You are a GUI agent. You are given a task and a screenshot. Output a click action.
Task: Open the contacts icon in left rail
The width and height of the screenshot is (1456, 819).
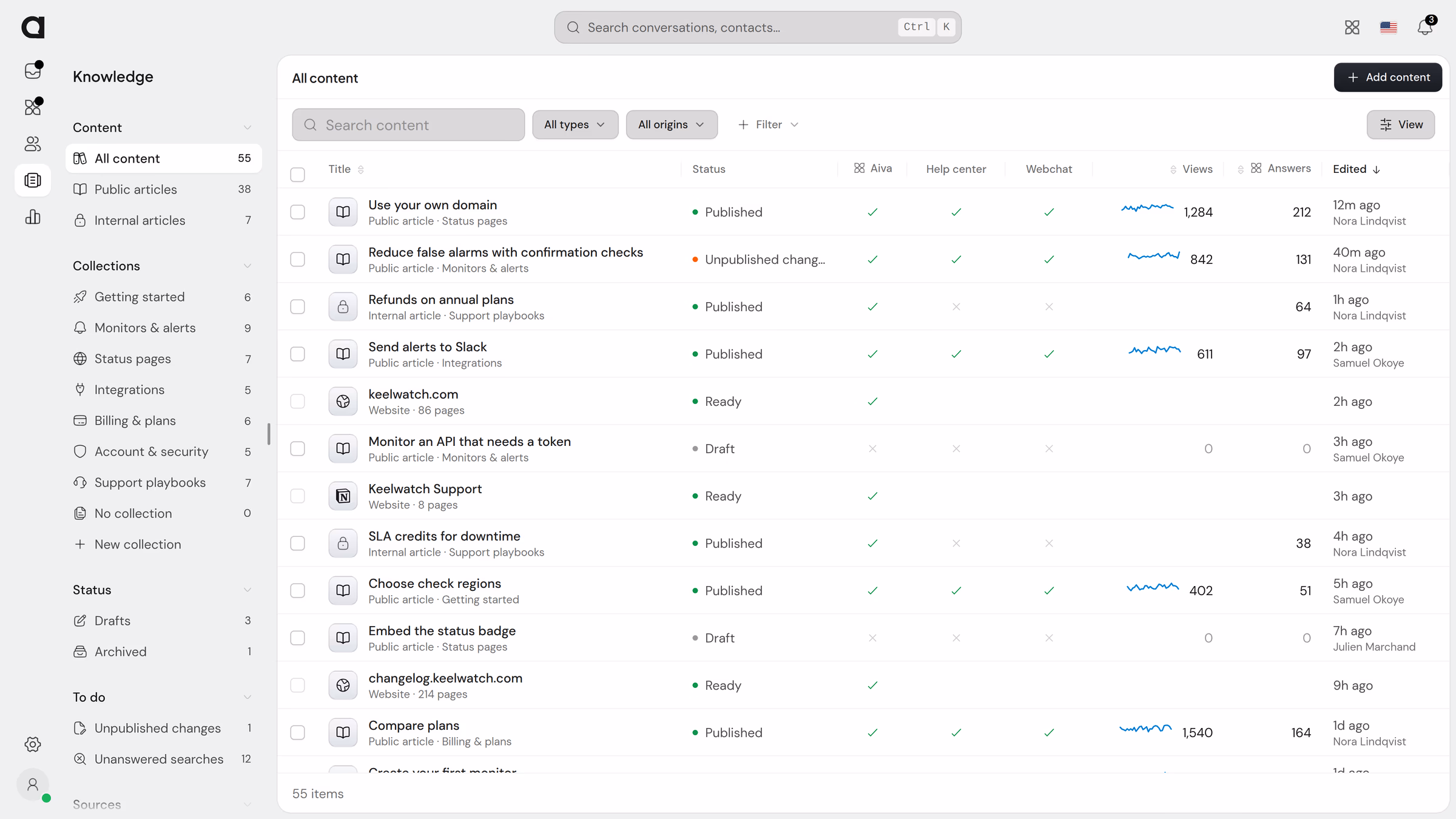tap(33, 144)
